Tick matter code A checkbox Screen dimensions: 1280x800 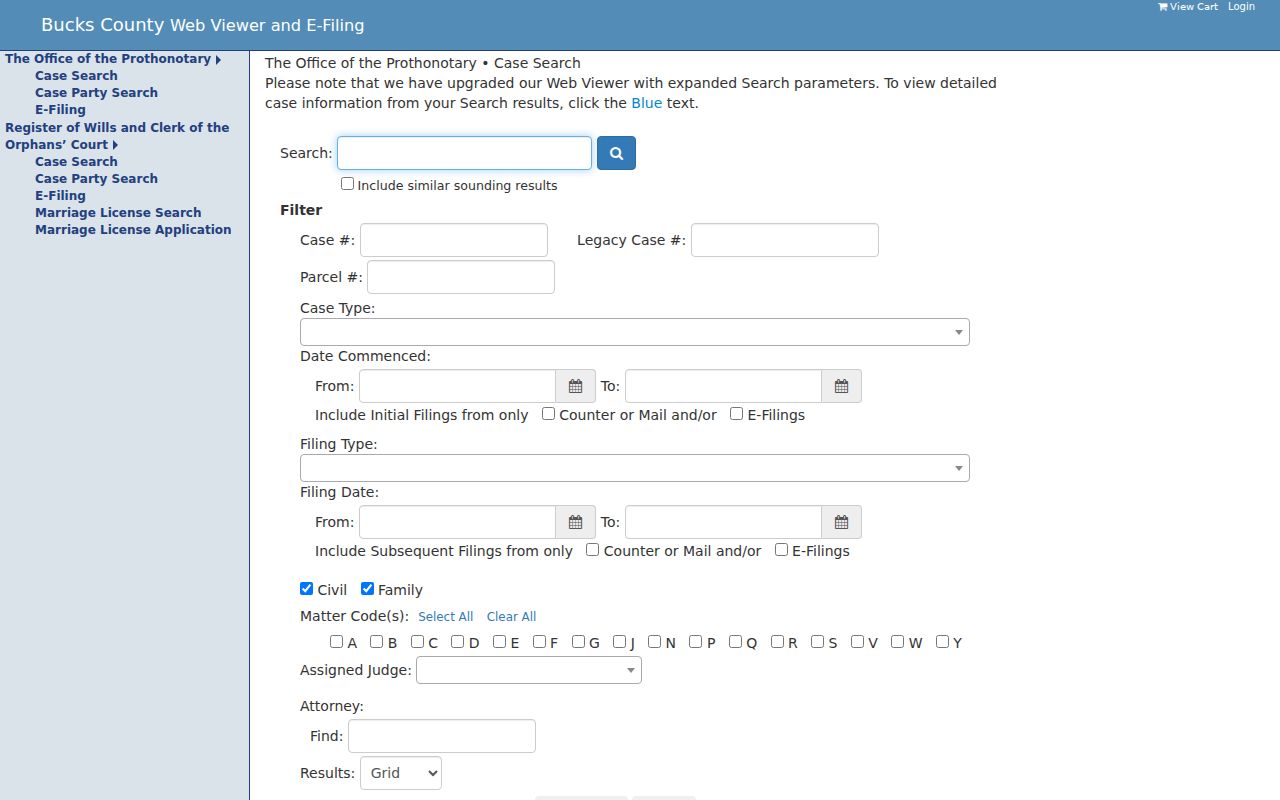pyautogui.click(x=336, y=642)
